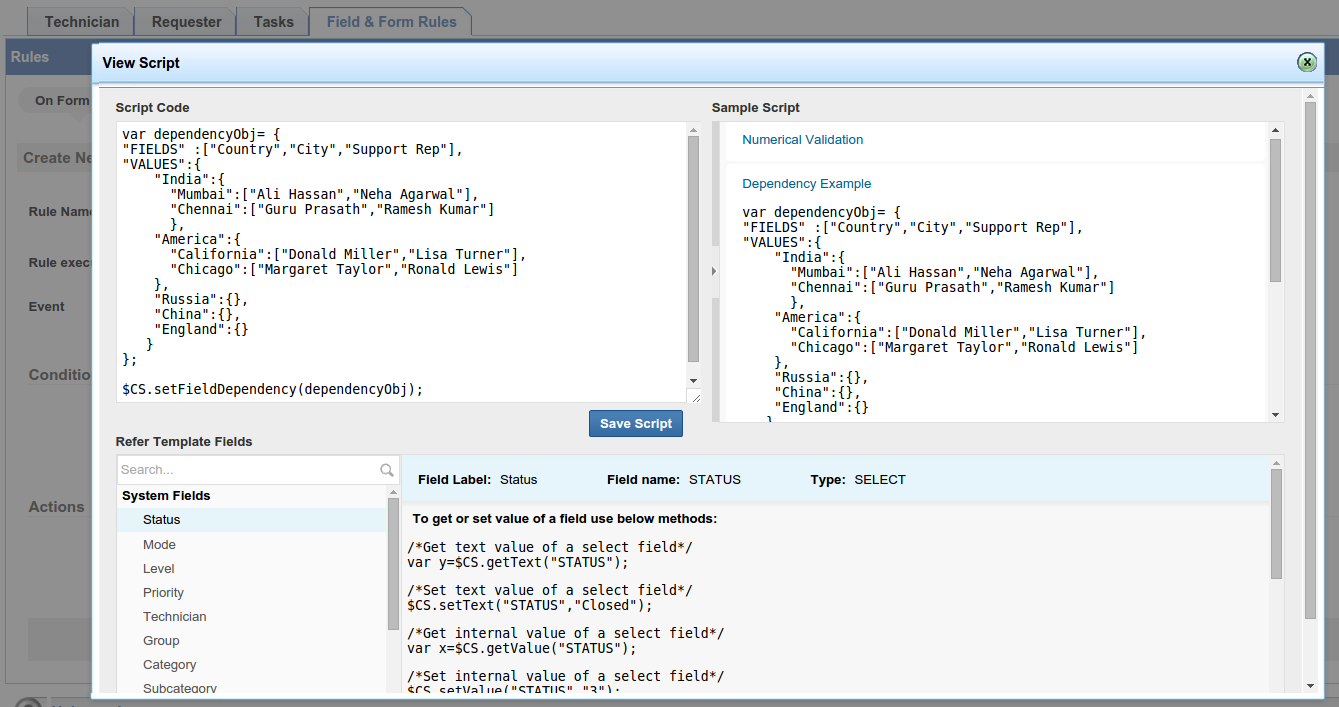The width and height of the screenshot is (1339, 707).
Task: Click Sample Script panel scroll-up arrow
Action: tap(1275, 130)
